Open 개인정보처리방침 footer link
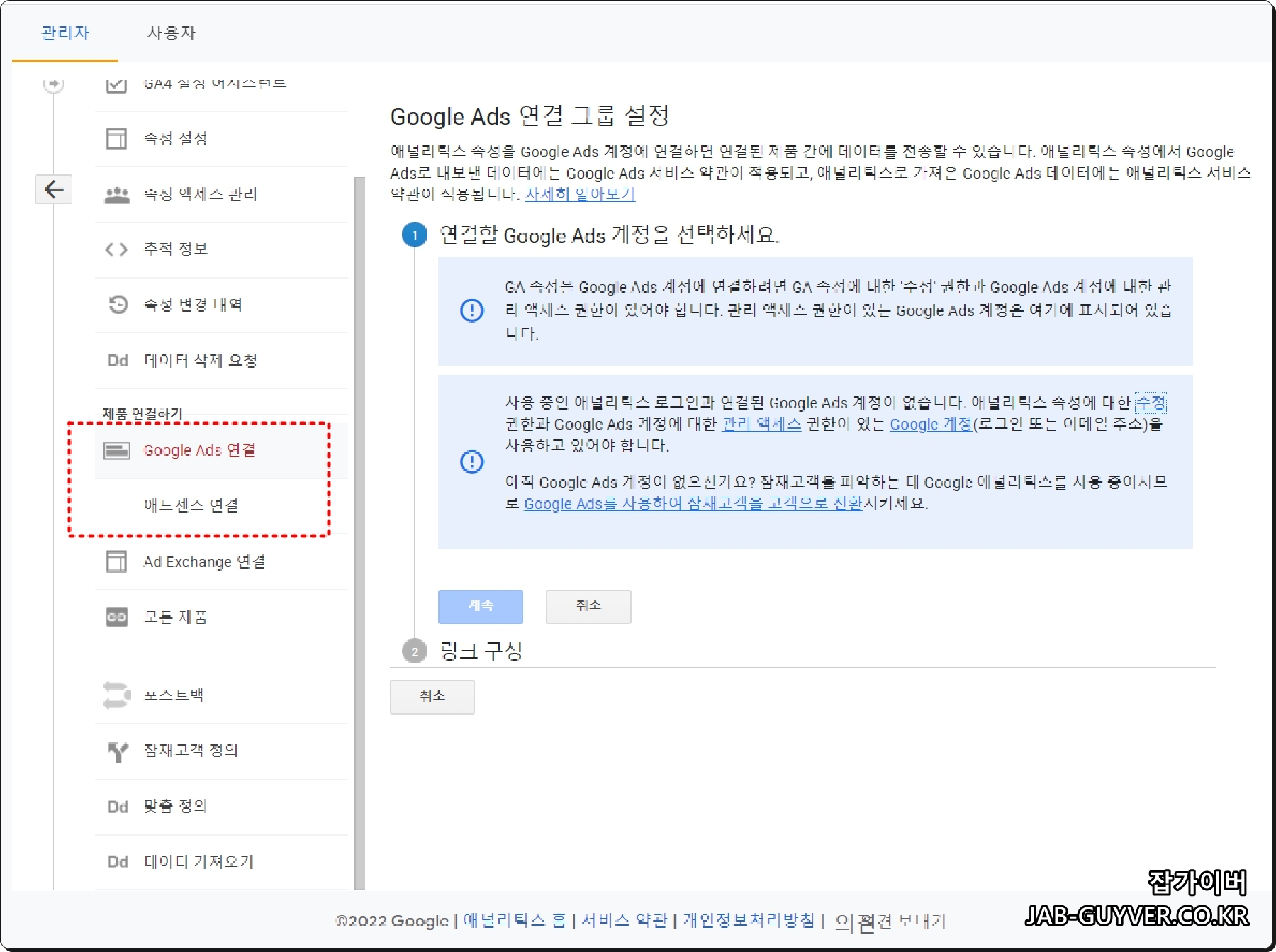Image resolution: width=1276 pixels, height=952 pixels. click(x=749, y=920)
